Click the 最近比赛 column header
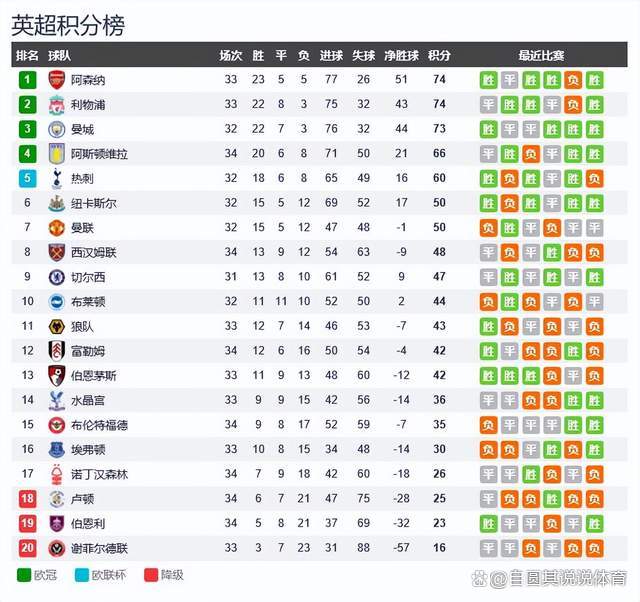640x602 pixels. point(541,56)
